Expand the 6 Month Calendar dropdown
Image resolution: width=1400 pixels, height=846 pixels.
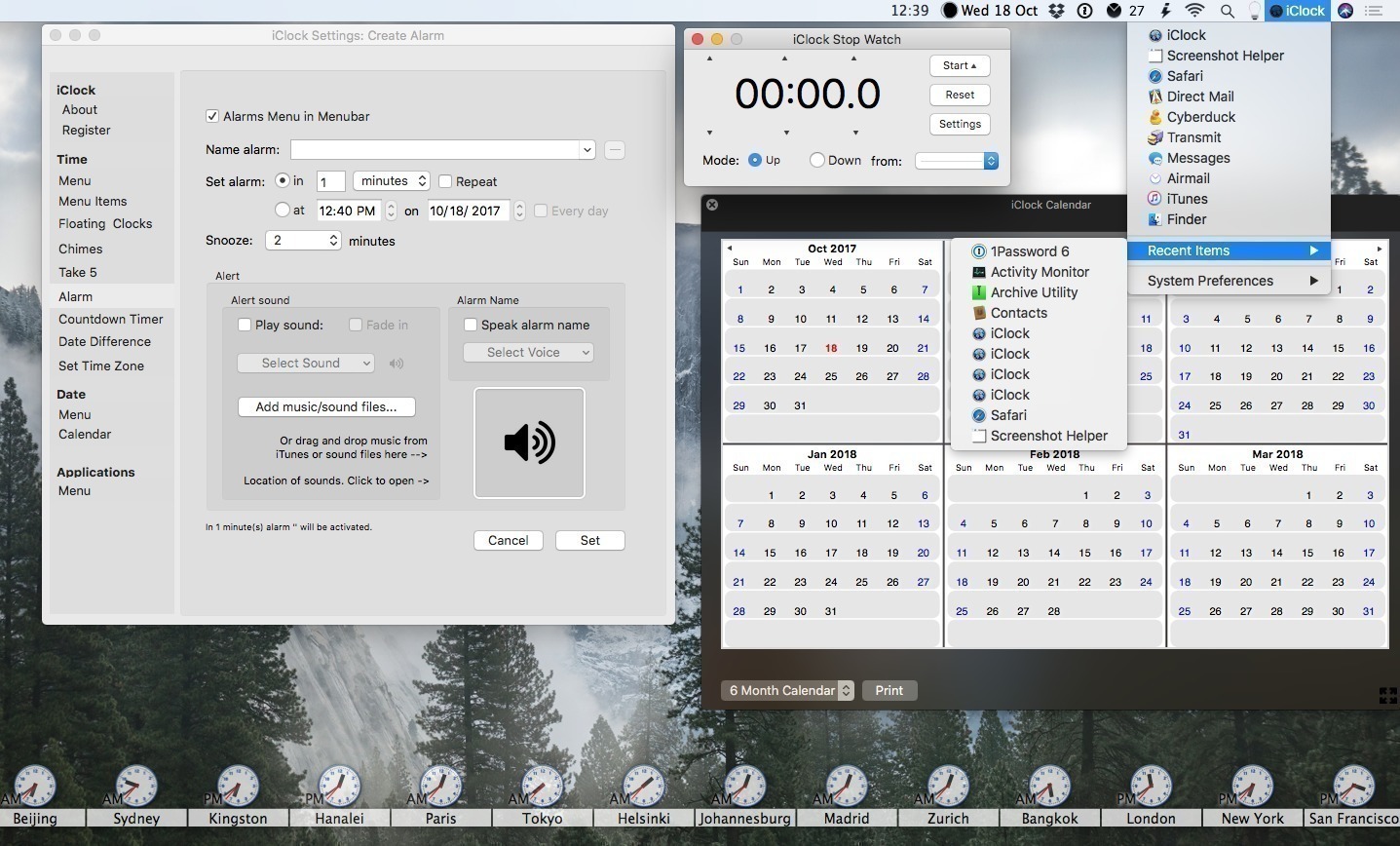(x=788, y=690)
